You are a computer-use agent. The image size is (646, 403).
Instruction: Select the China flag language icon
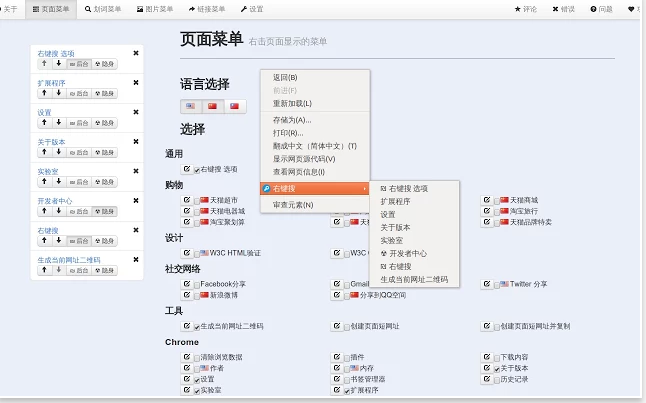click(213, 106)
